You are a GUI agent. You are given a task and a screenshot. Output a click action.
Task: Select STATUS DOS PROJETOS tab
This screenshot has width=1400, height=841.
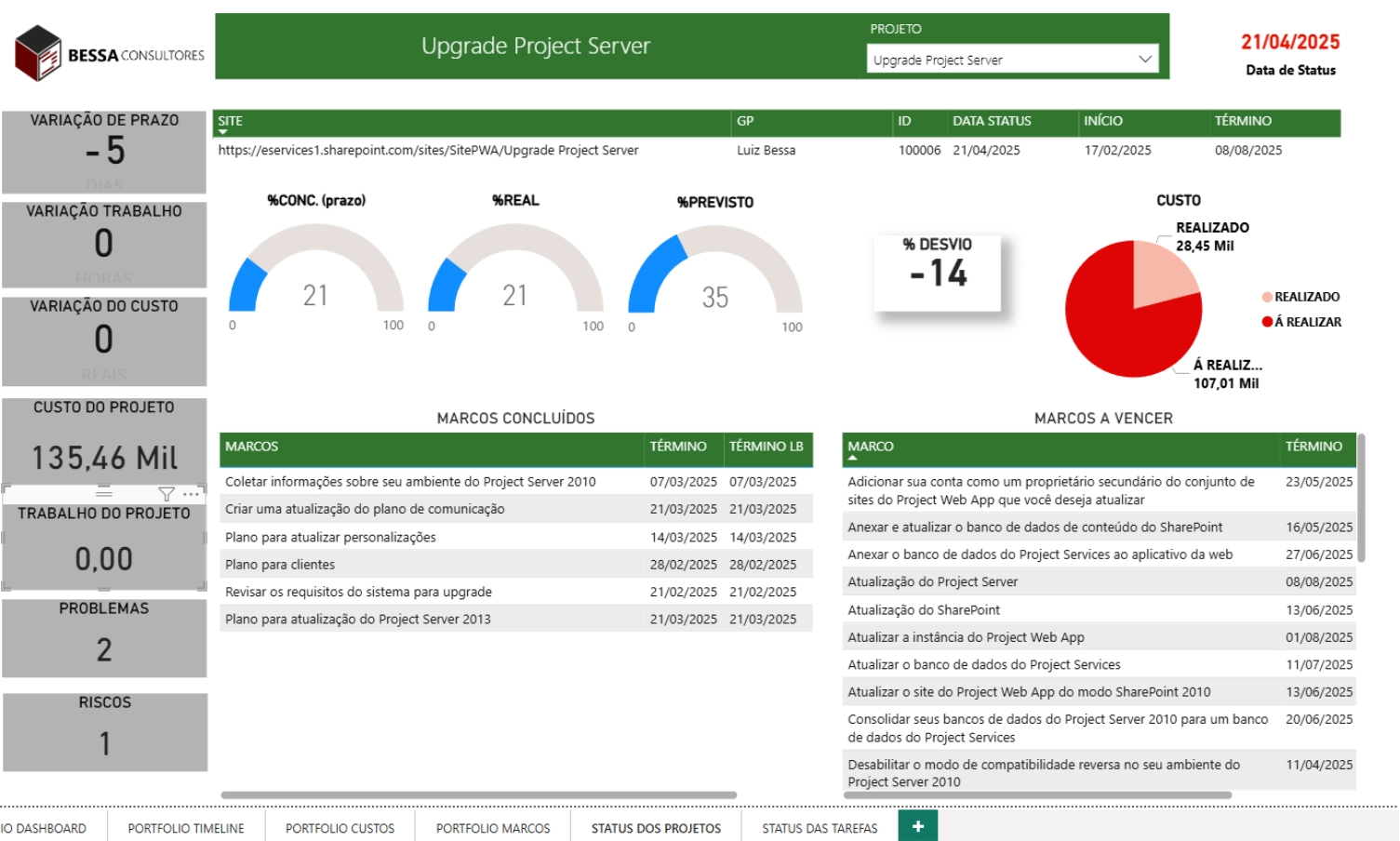click(x=656, y=828)
